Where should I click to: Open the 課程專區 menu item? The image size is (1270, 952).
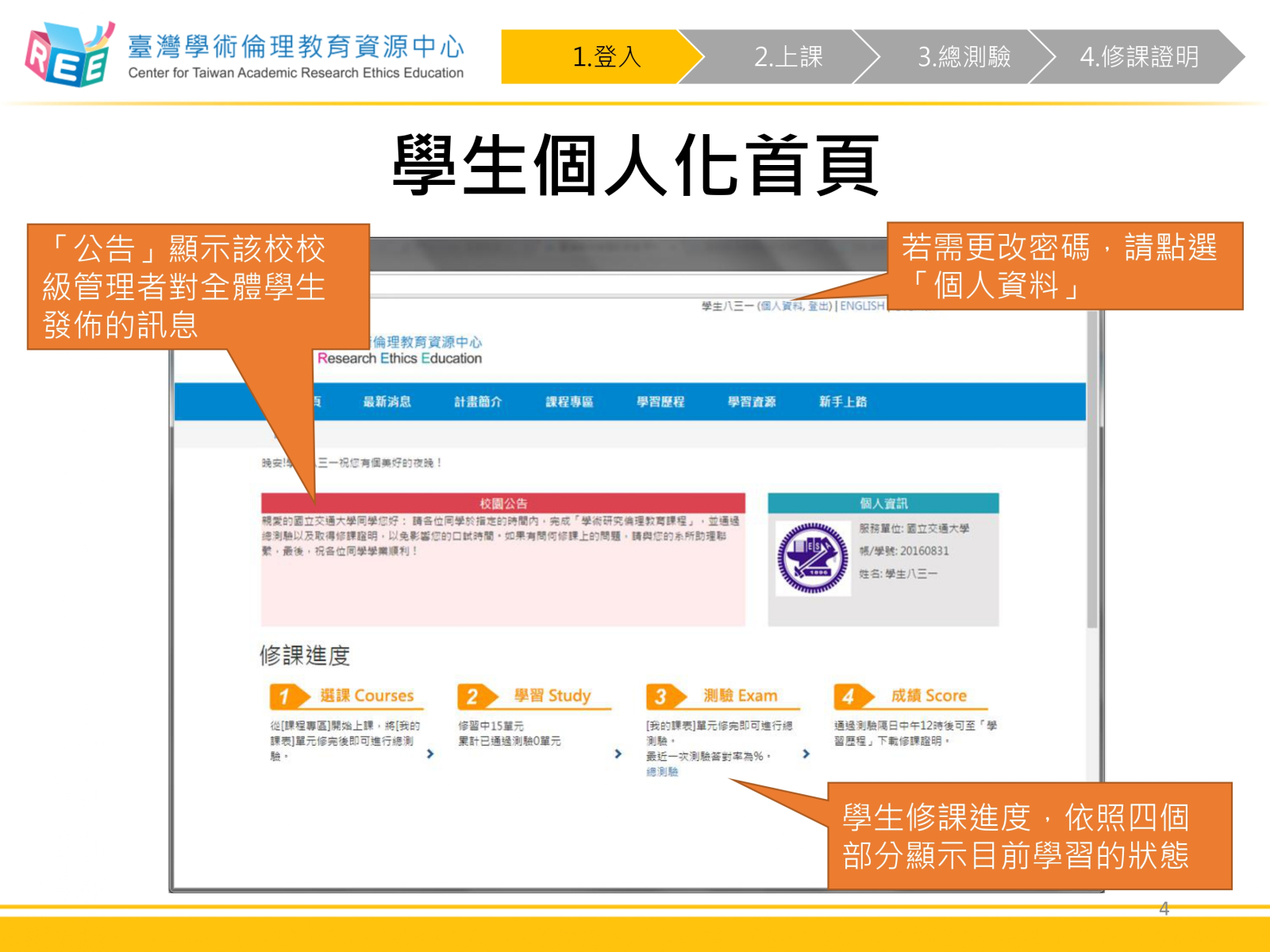[x=569, y=402]
